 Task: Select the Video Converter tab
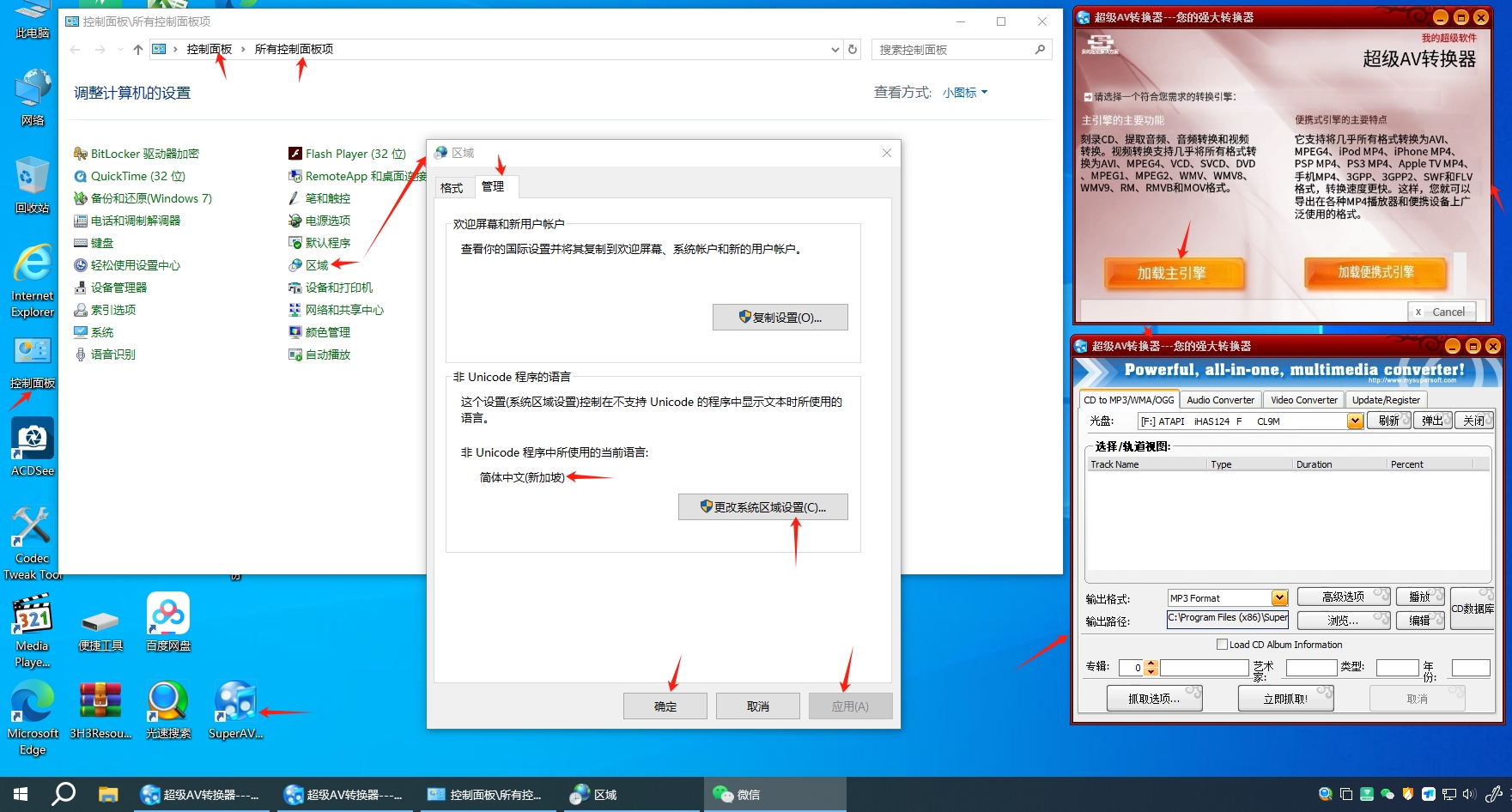(1303, 400)
